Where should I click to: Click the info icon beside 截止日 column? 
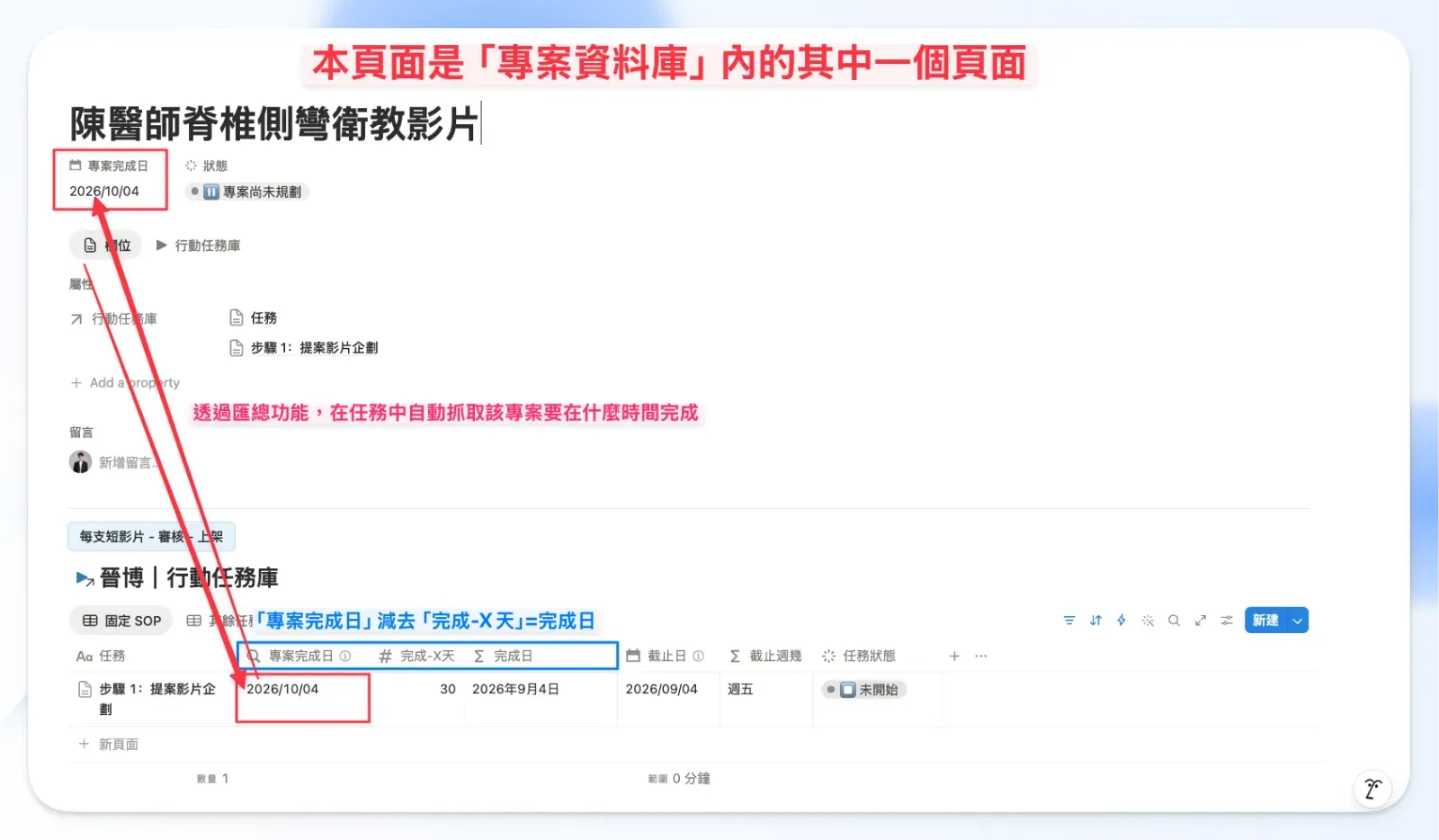(699, 657)
